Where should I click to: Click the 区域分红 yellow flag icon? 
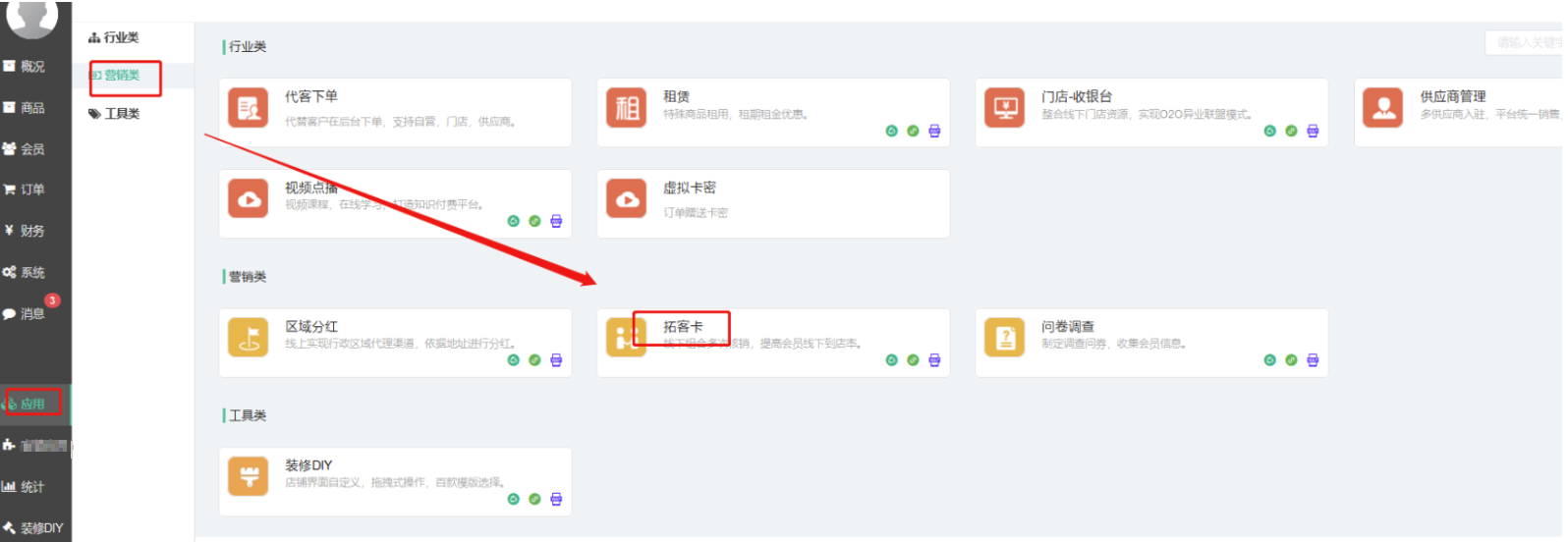248,338
